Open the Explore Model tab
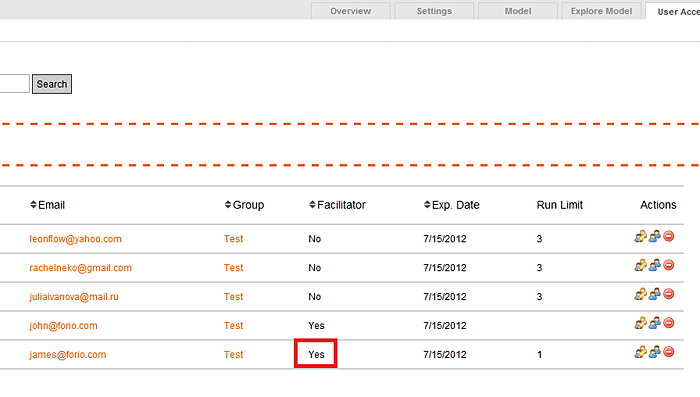Image resolution: width=700 pixels, height=397 pixels. (x=601, y=11)
